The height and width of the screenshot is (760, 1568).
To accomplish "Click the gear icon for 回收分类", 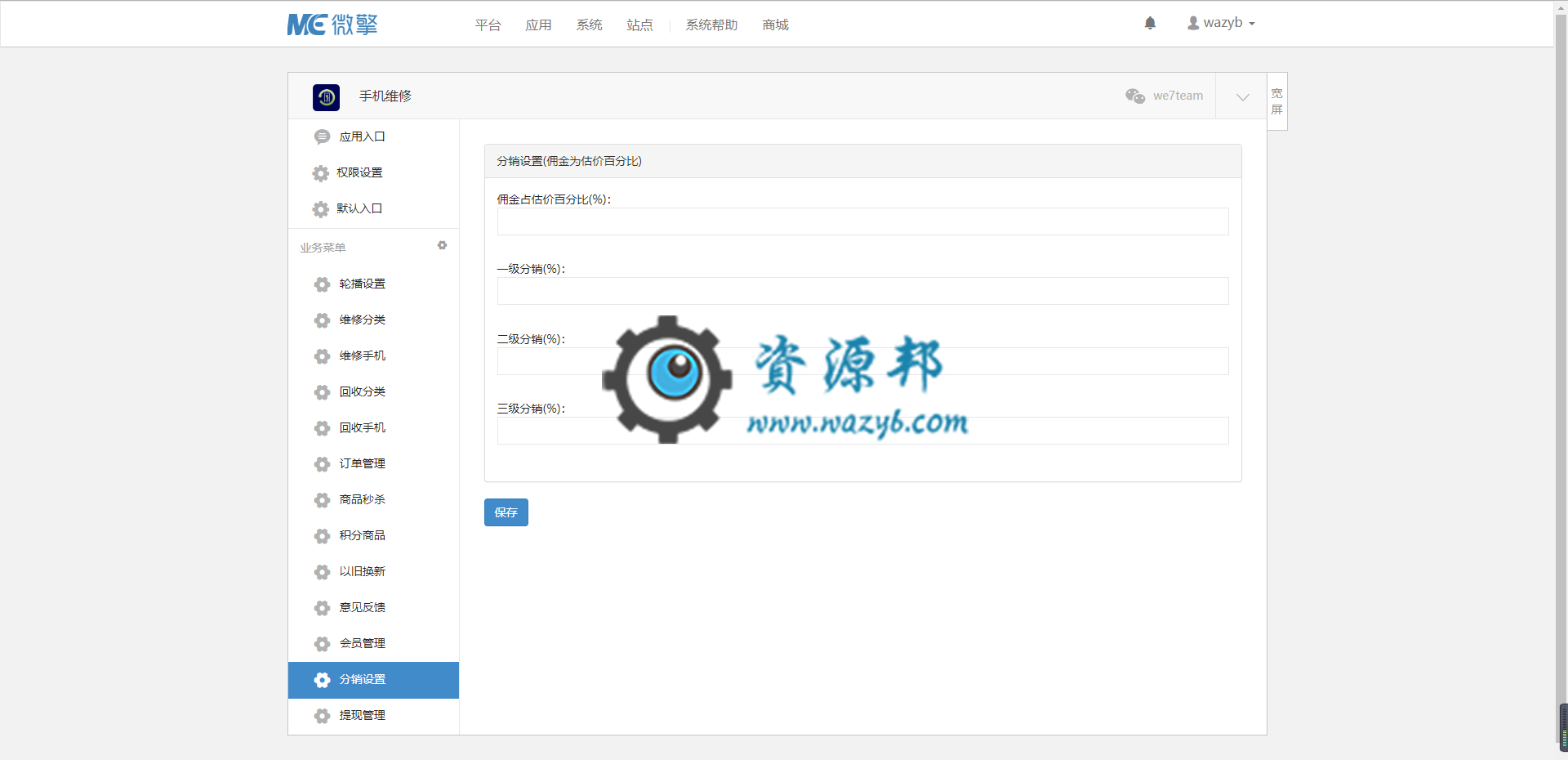I will point(323,392).
